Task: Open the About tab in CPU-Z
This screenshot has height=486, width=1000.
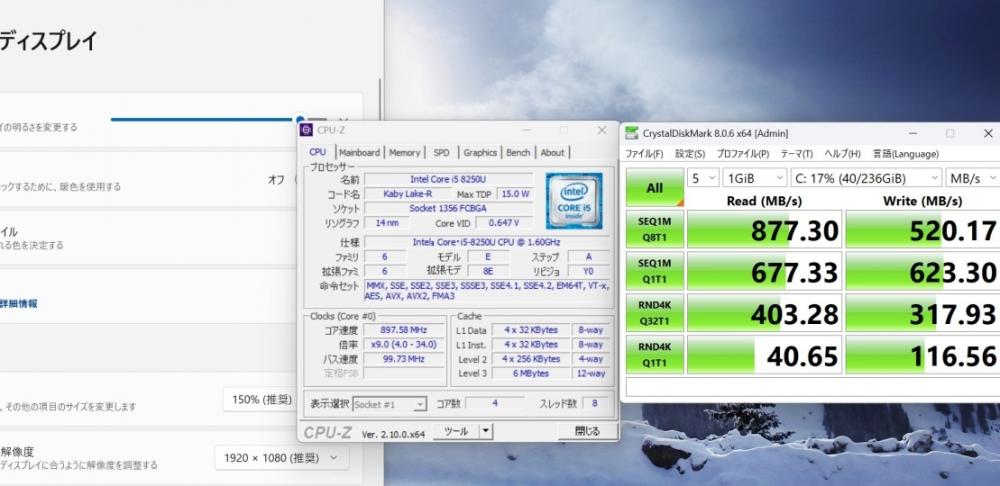Action: [x=552, y=152]
